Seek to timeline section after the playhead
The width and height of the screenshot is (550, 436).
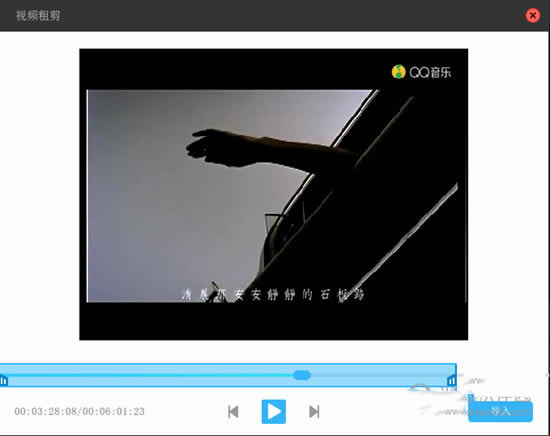(379, 375)
